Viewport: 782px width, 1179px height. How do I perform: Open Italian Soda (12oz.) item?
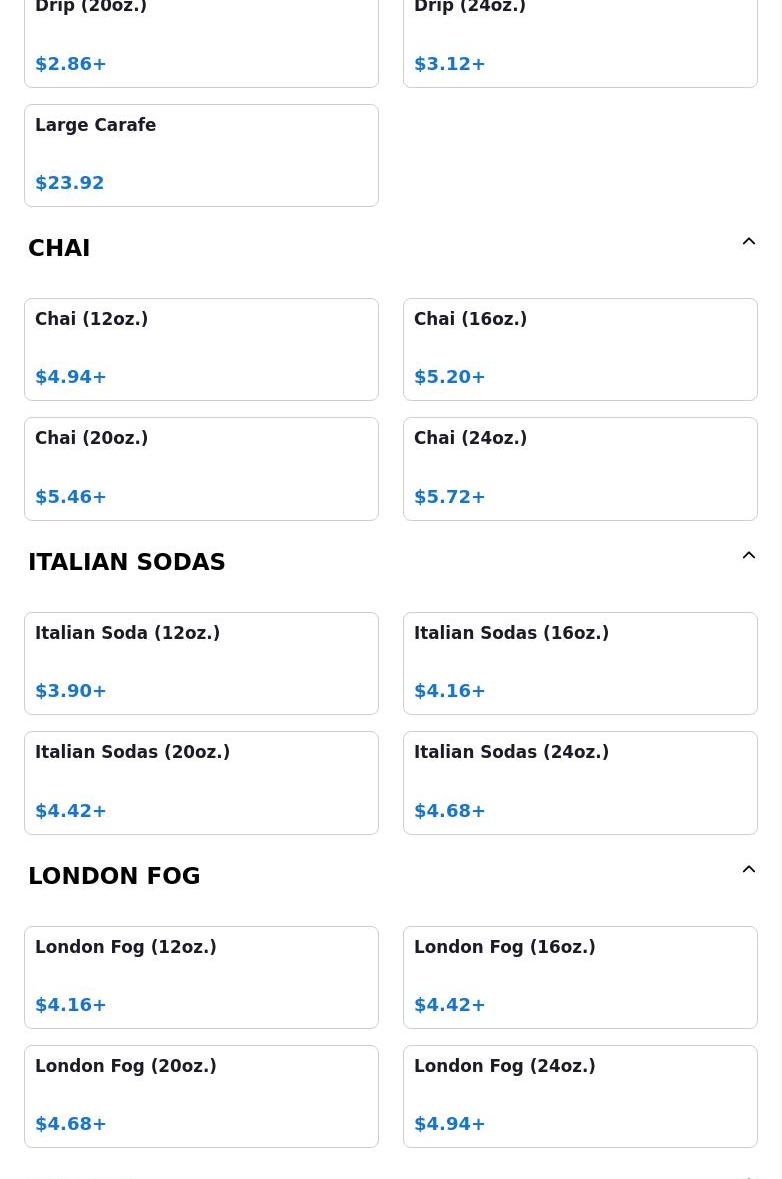tap(201, 663)
